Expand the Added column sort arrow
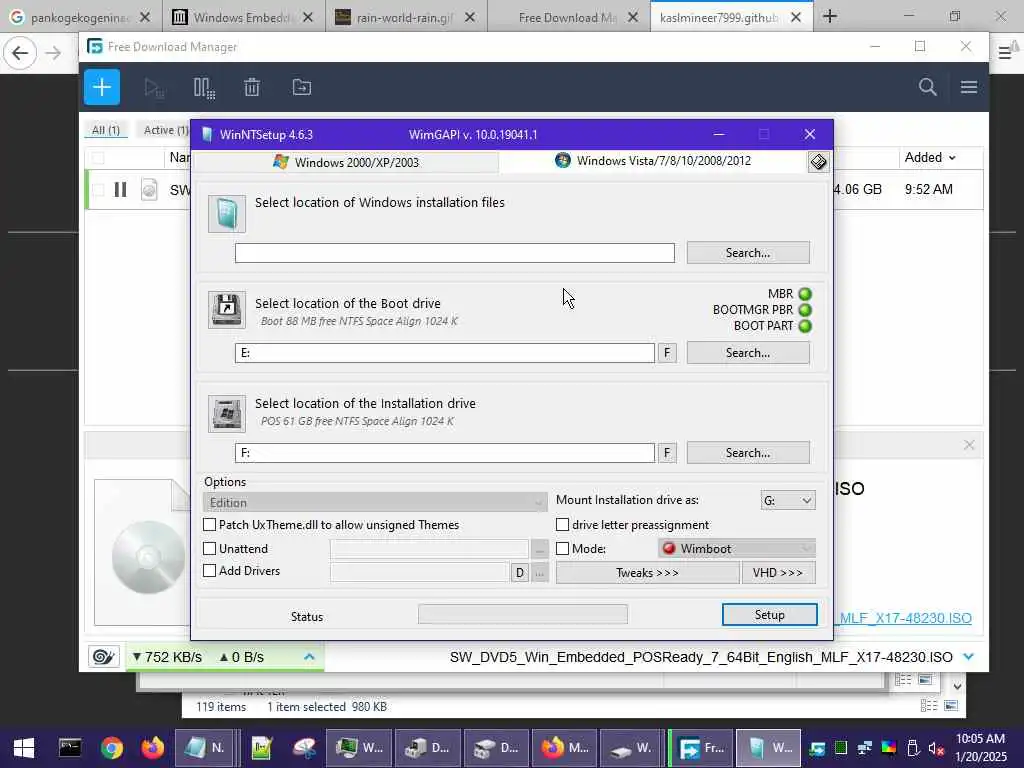 pyautogui.click(x=952, y=158)
